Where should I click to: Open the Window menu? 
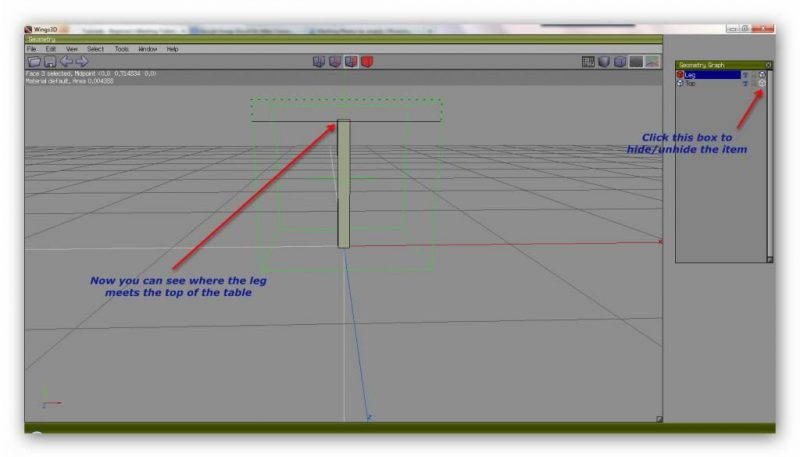click(147, 49)
